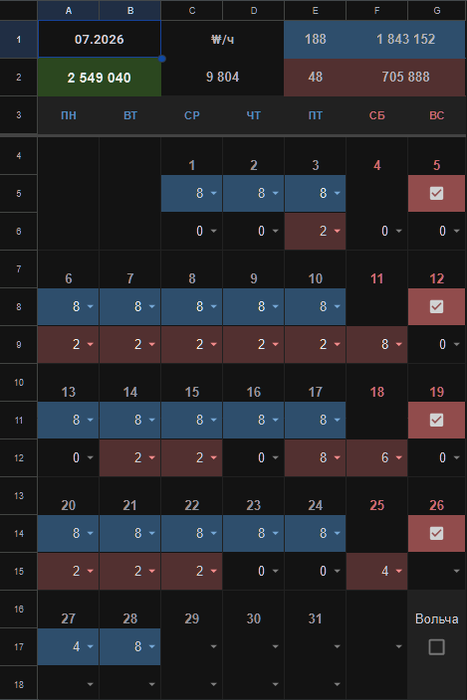Image resolution: width=467 pixels, height=700 pixels.
Task: Open dropdown with value 4 under Monday 27
Action: 90,646
